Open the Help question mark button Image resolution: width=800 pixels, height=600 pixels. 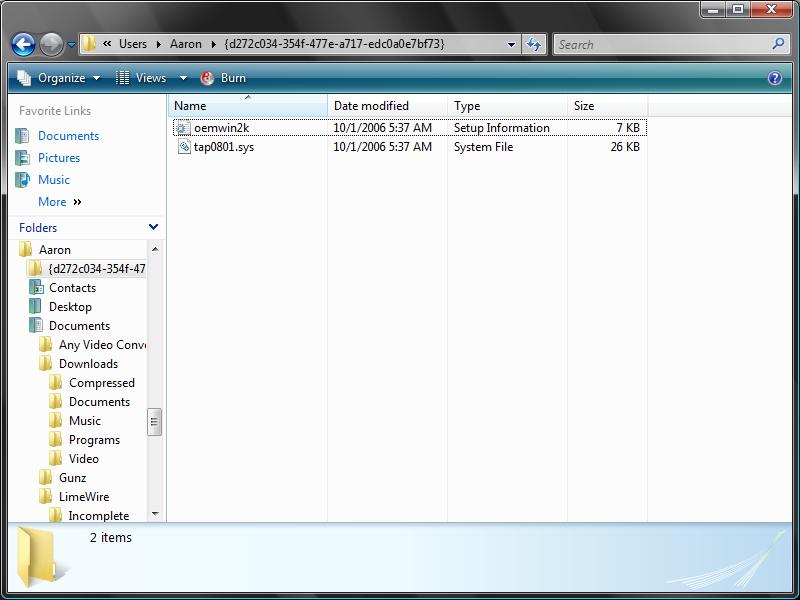(774, 78)
